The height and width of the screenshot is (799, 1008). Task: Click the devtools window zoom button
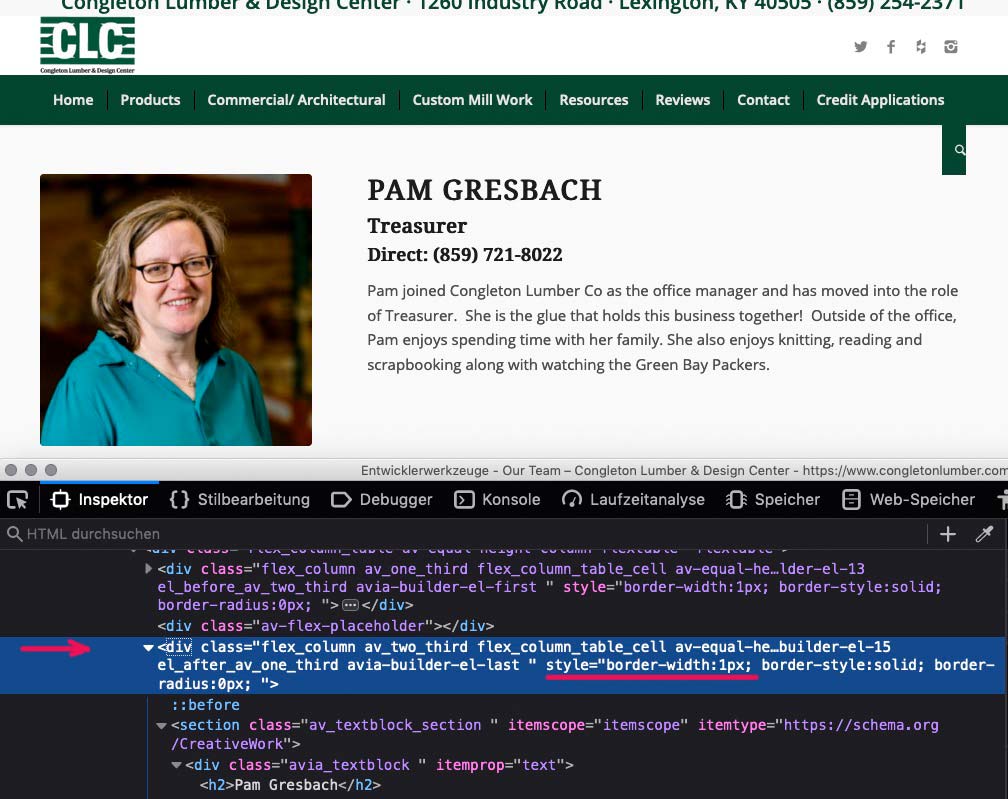pos(51,470)
